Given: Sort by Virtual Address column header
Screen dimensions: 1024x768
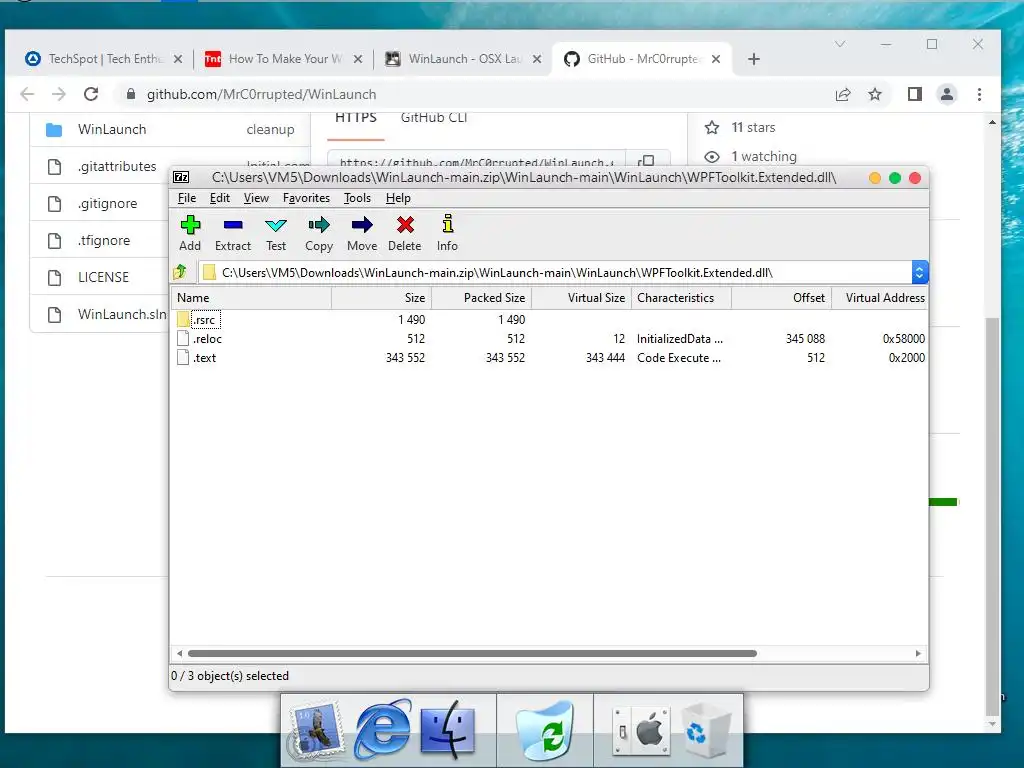Looking at the screenshot, I should coord(880,298).
